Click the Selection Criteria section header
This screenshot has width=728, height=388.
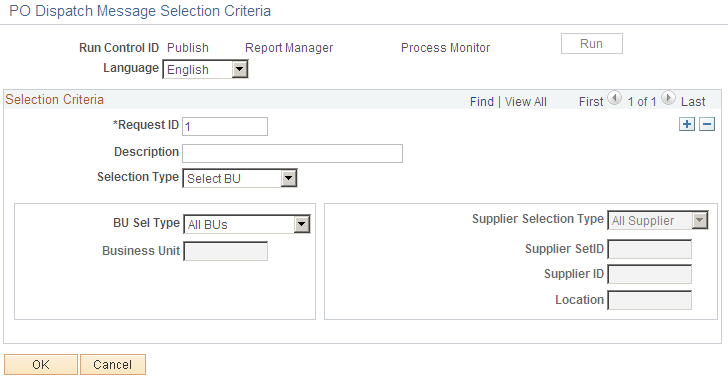[54, 99]
